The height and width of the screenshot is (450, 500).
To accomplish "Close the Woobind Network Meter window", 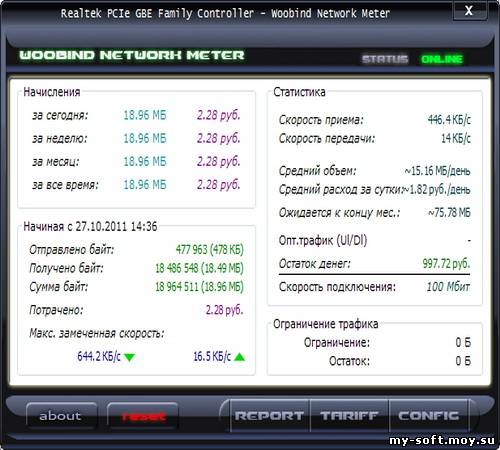I will tap(469, 11).
